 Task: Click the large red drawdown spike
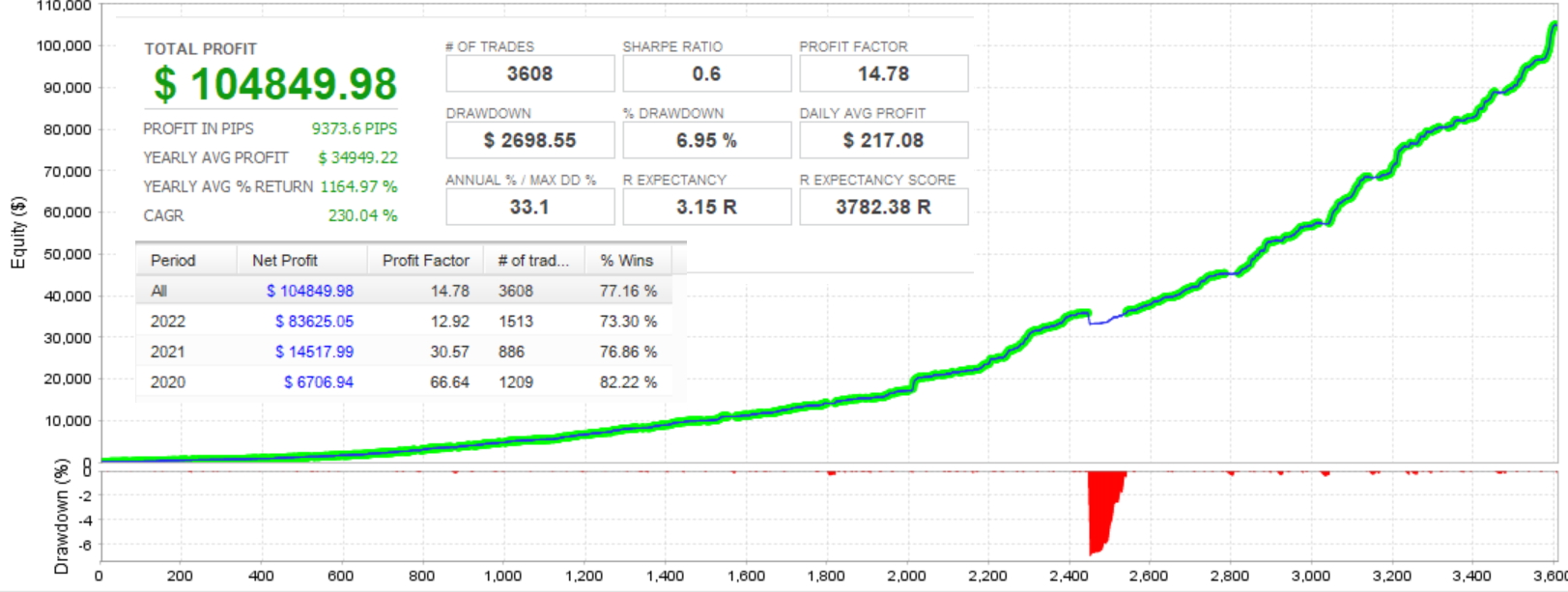(x=1099, y=507)
